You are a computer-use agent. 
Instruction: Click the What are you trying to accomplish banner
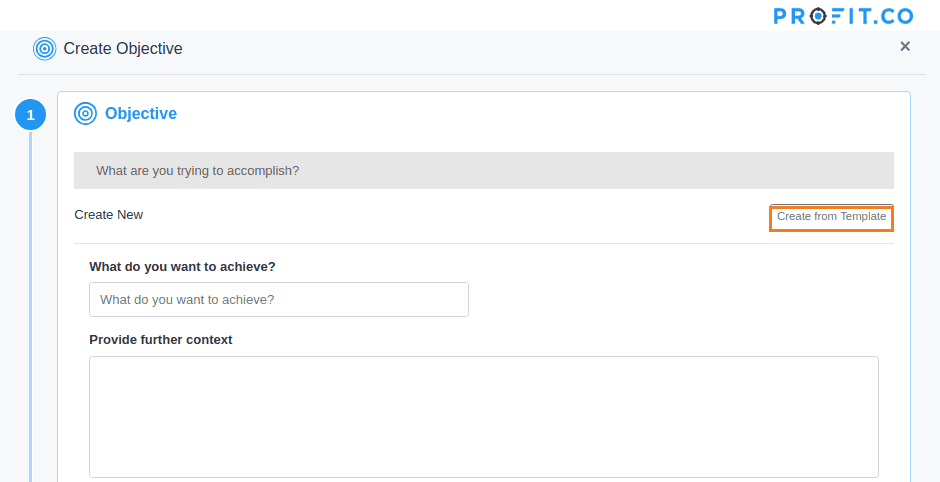coord(484,170)
